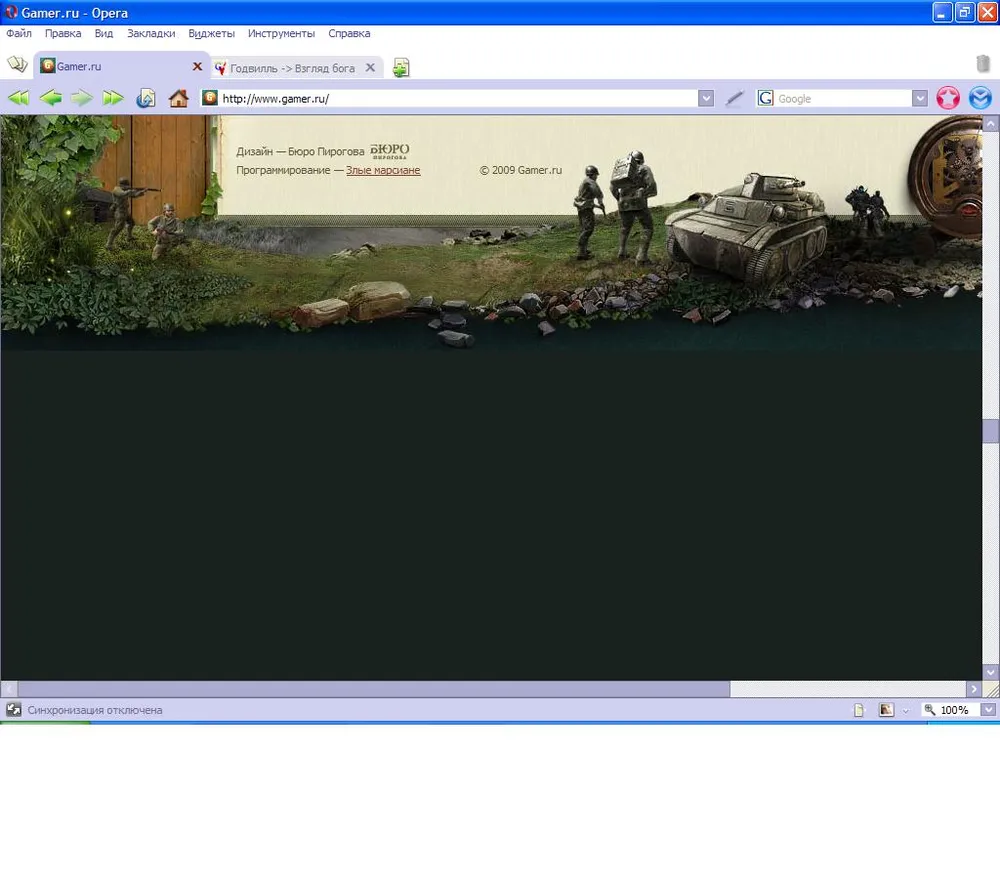The width and height of the screenshot is (1000, 879).
Task: Toggle image display in status bar
Action: 886,710
